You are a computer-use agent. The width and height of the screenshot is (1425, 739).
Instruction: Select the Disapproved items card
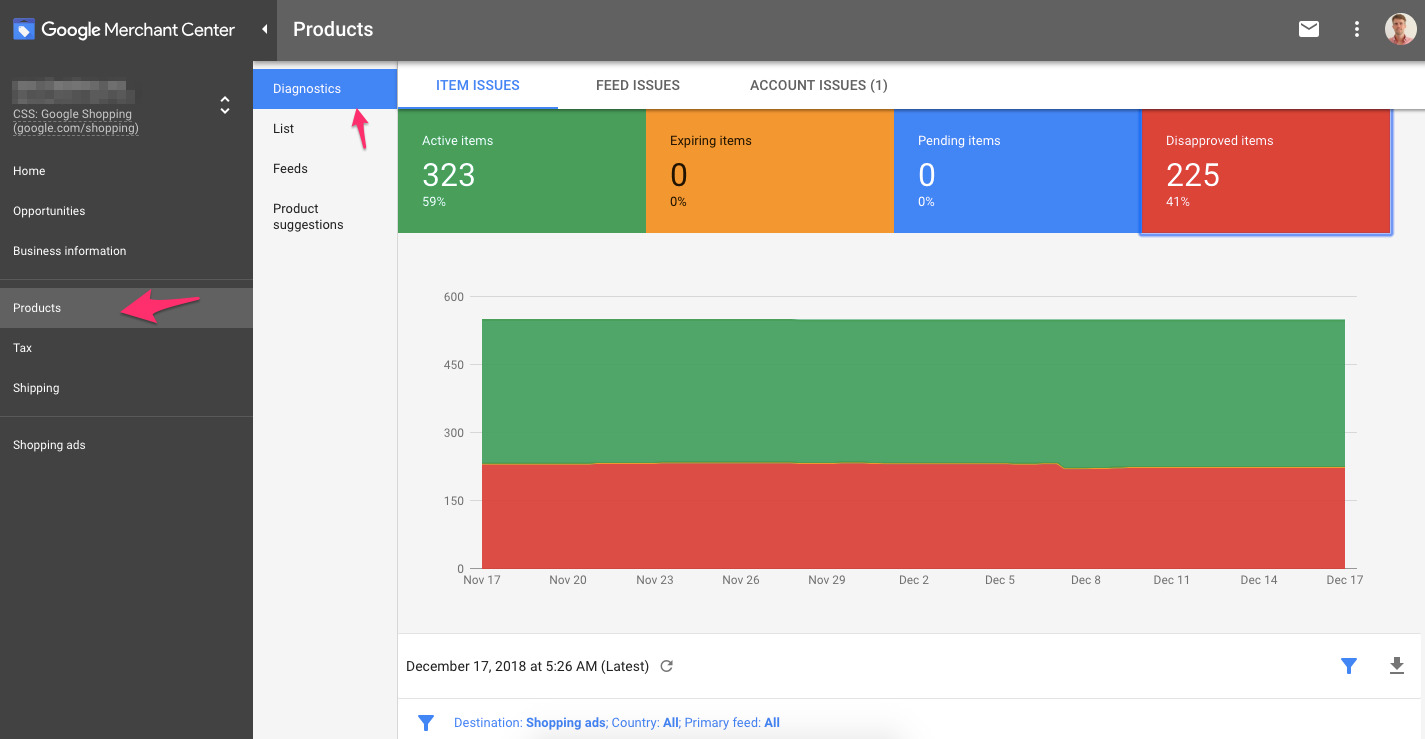tap(1265, 171)
